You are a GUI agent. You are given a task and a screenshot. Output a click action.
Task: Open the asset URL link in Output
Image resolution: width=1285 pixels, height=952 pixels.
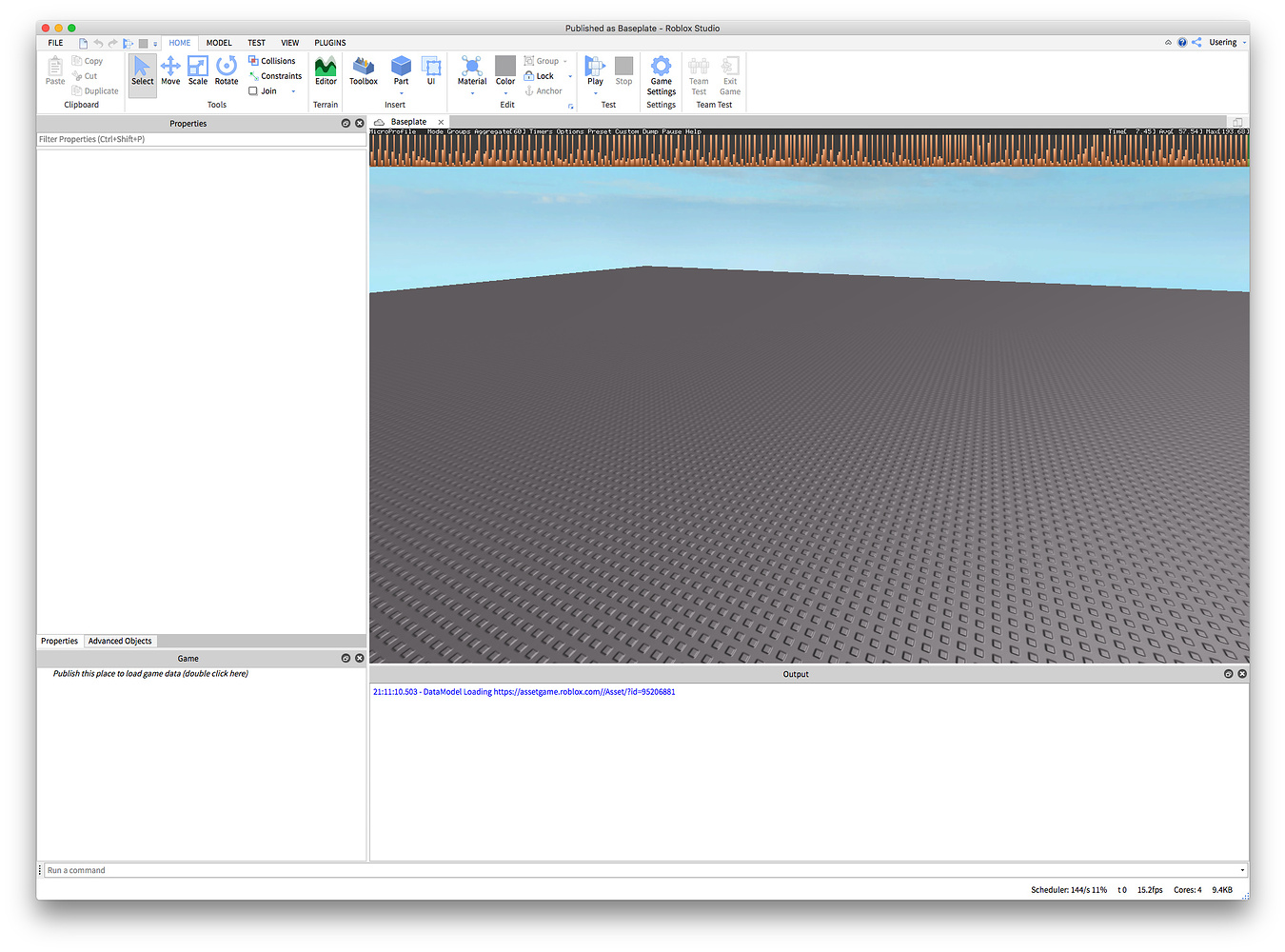[584, 692]
